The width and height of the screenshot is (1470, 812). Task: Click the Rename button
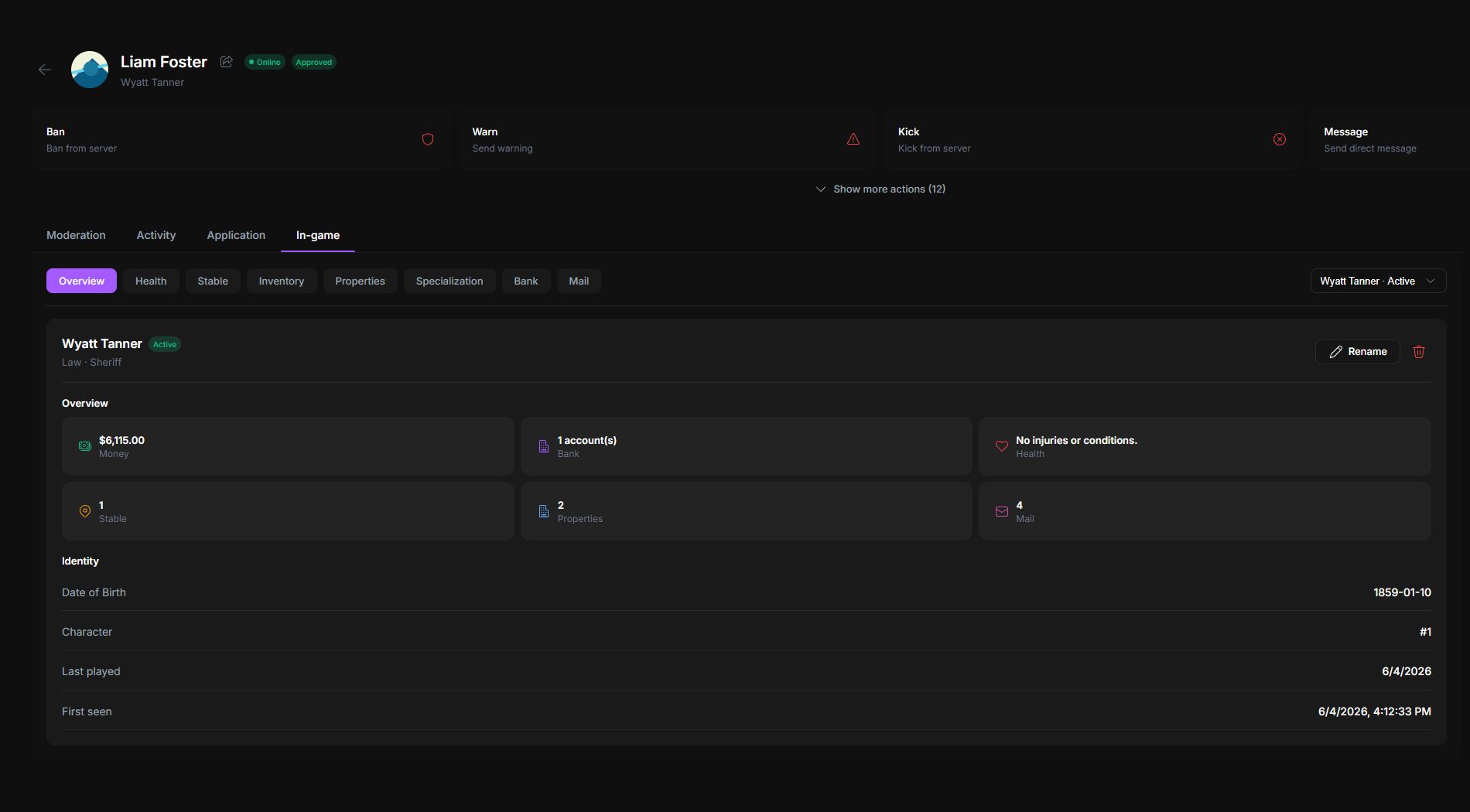coord(1358,352)
